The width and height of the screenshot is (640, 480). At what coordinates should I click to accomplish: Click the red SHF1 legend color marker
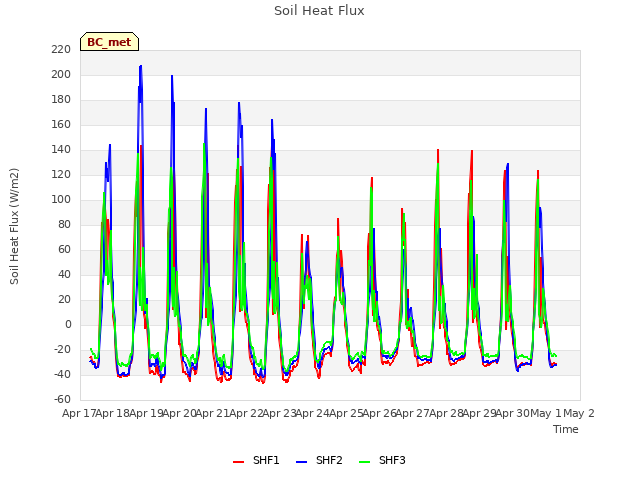[x=238, y=462]
